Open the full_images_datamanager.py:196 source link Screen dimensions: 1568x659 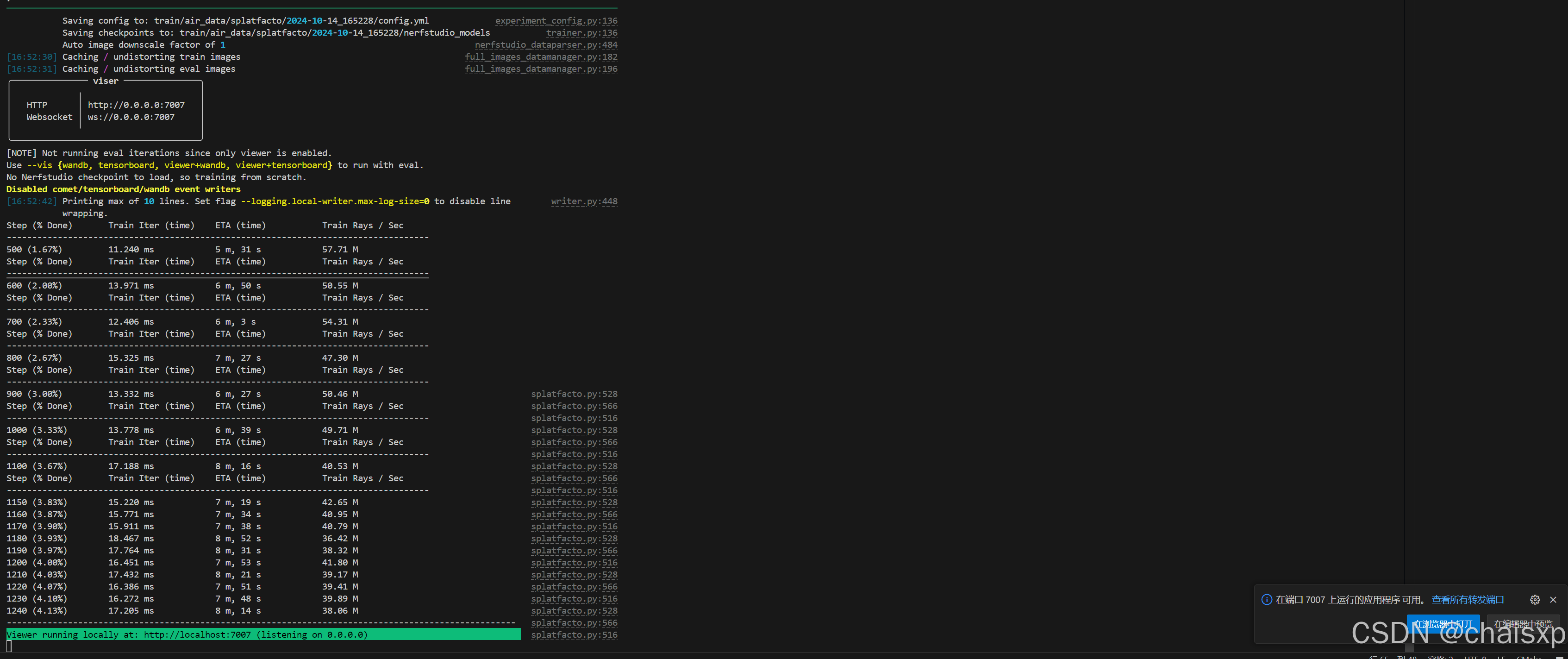[x=541, y=69]
